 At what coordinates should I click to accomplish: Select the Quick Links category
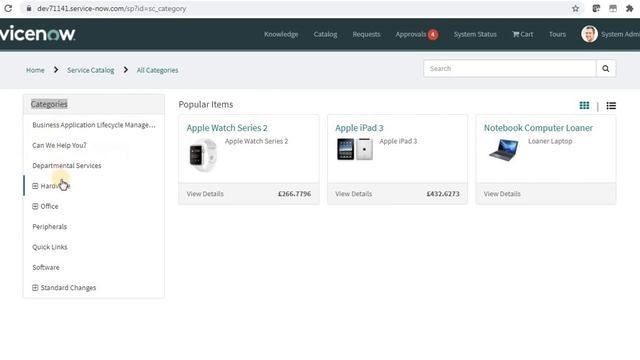click(x=50, y=247)
